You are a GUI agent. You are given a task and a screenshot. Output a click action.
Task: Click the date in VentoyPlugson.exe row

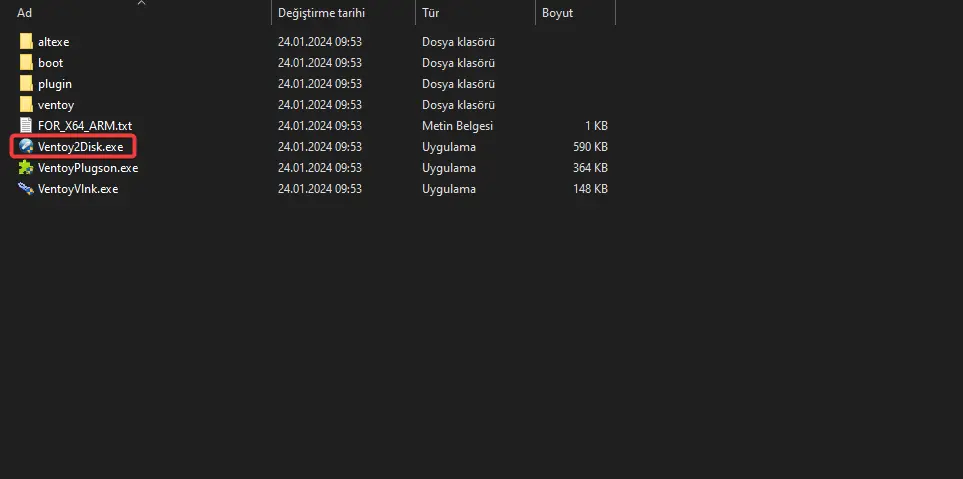pyautogui.click(x=320, y=168)
